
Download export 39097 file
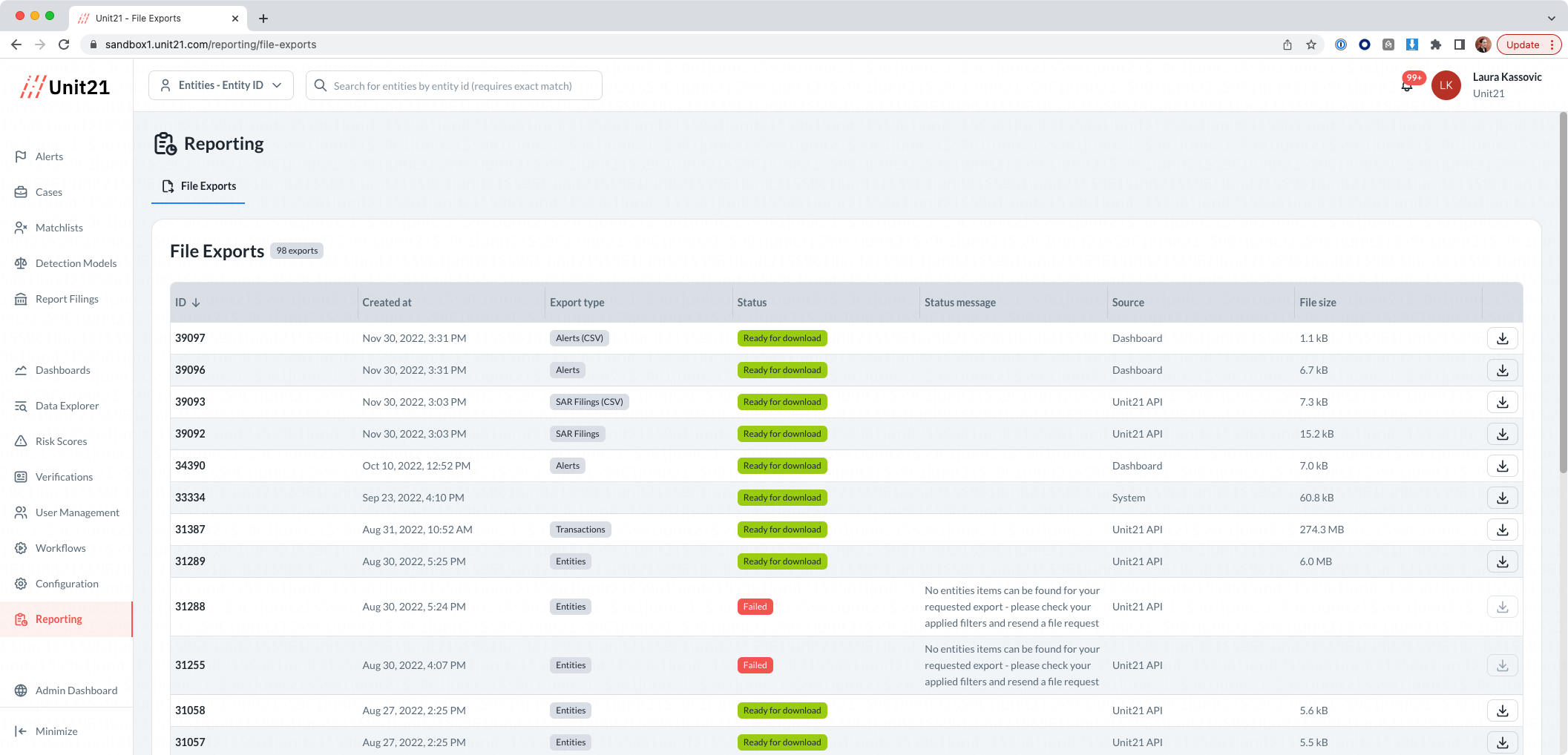click(1502, 338)
